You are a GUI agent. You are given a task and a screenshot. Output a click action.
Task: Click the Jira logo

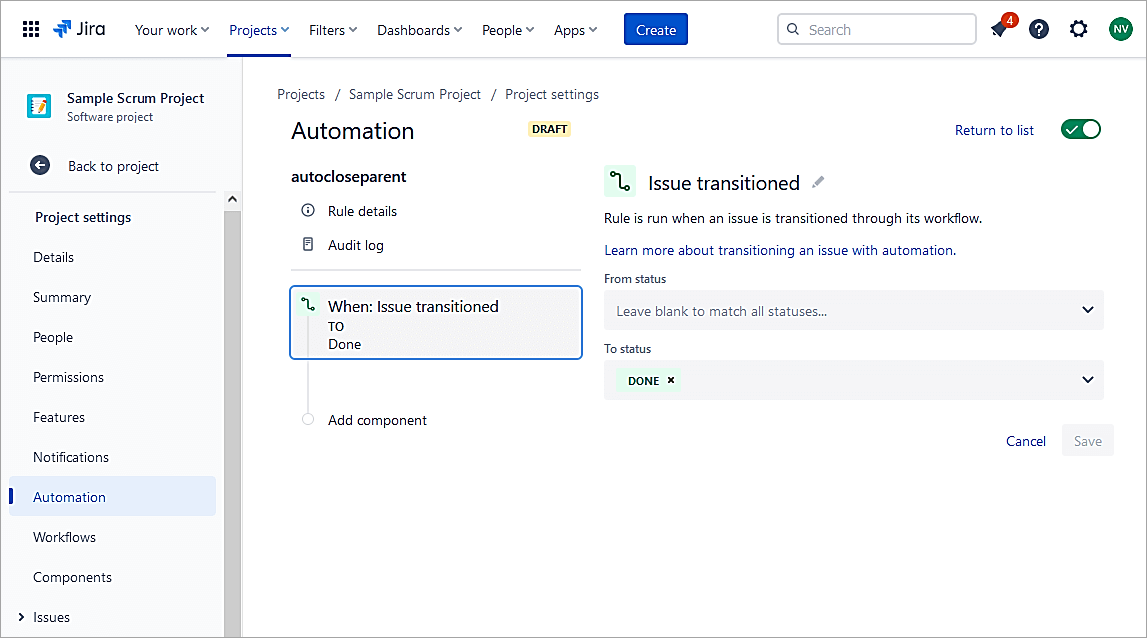[x=79, y=29]
